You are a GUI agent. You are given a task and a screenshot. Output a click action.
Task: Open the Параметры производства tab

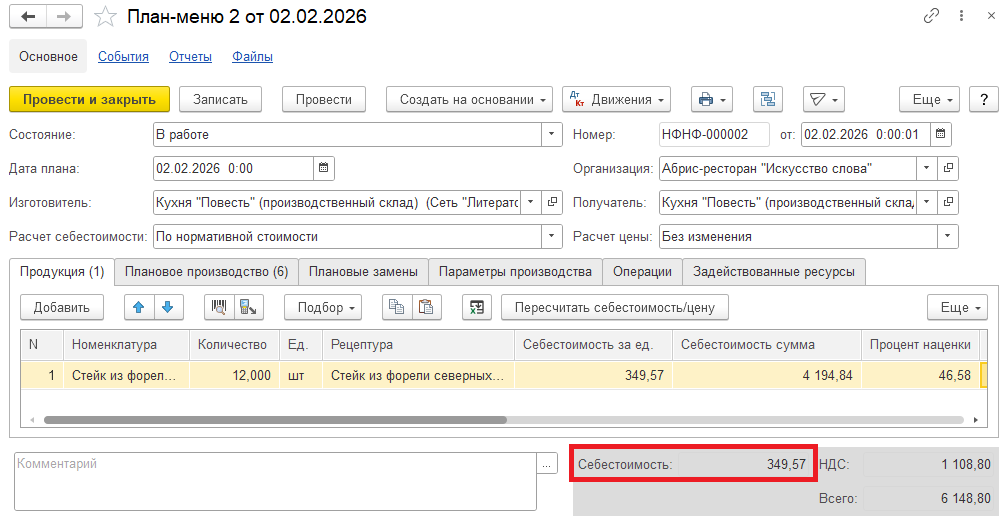click(515, 272)
